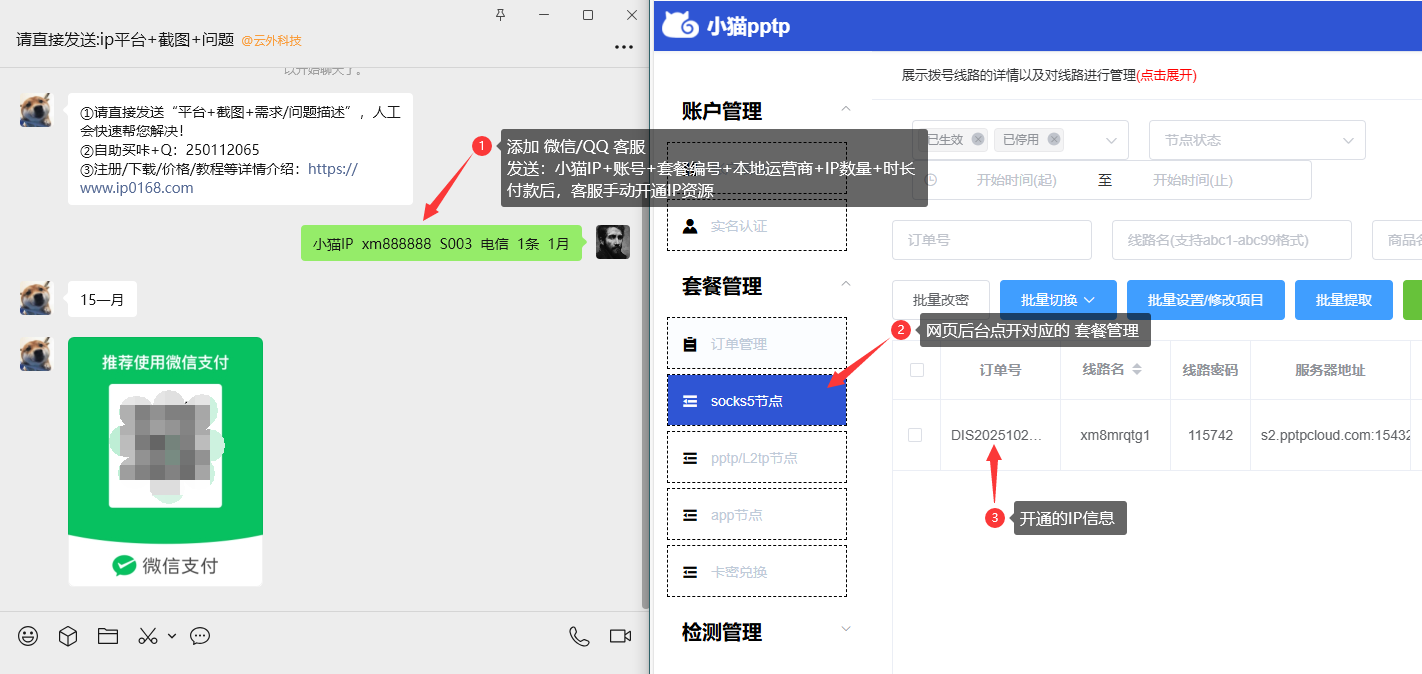The image size is (1422, 674).
Task: Select socks5节点 in the sidebar
Action: click(756, 401)
